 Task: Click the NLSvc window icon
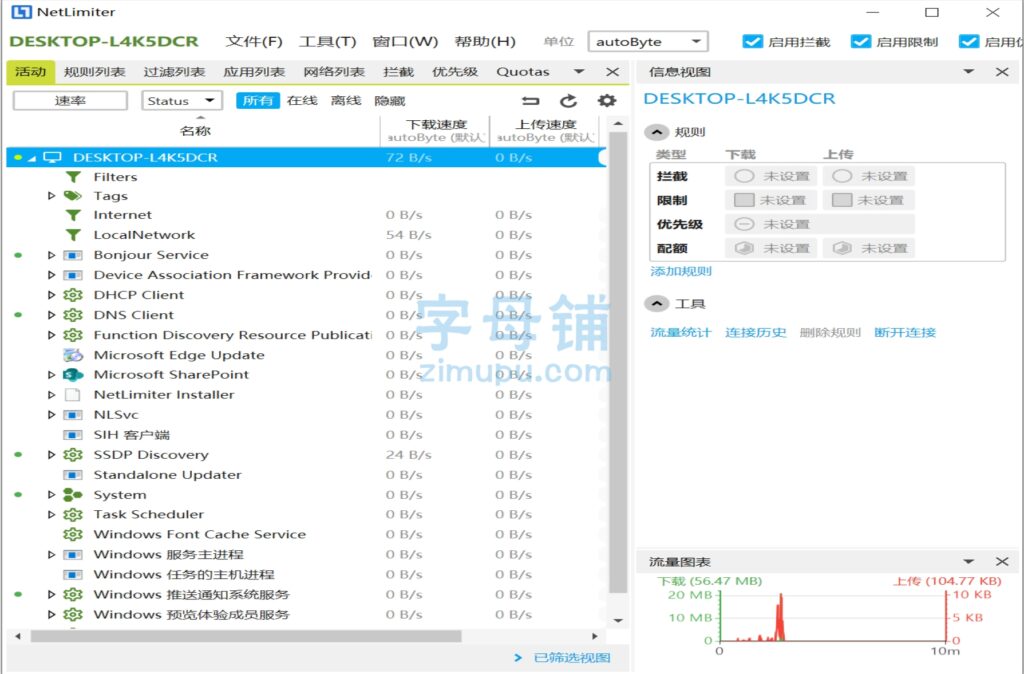click(72, 415)
